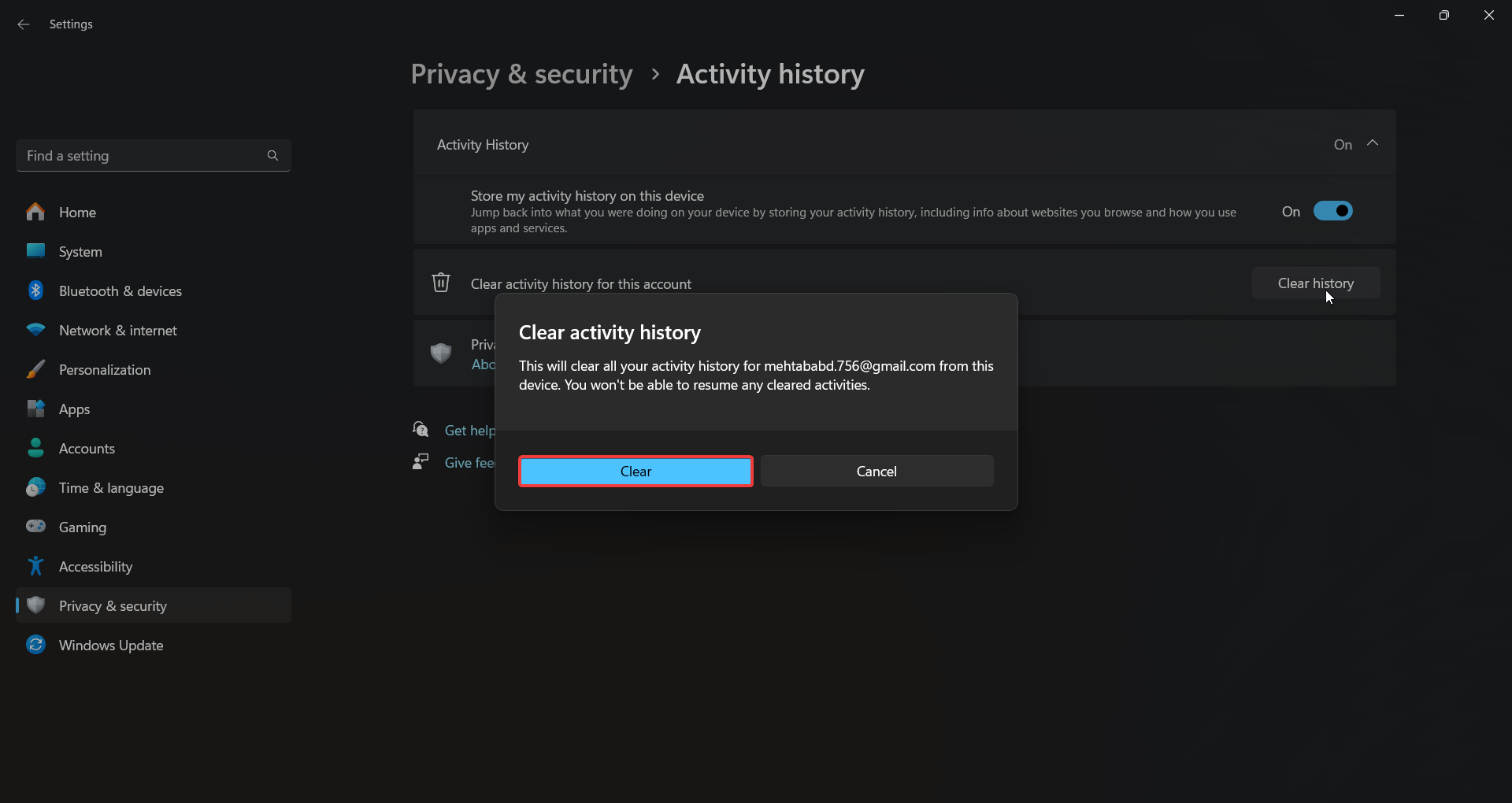Open Gaming settings label
The width and height of the screenshot is (1512, 803).
click(83, 527)
